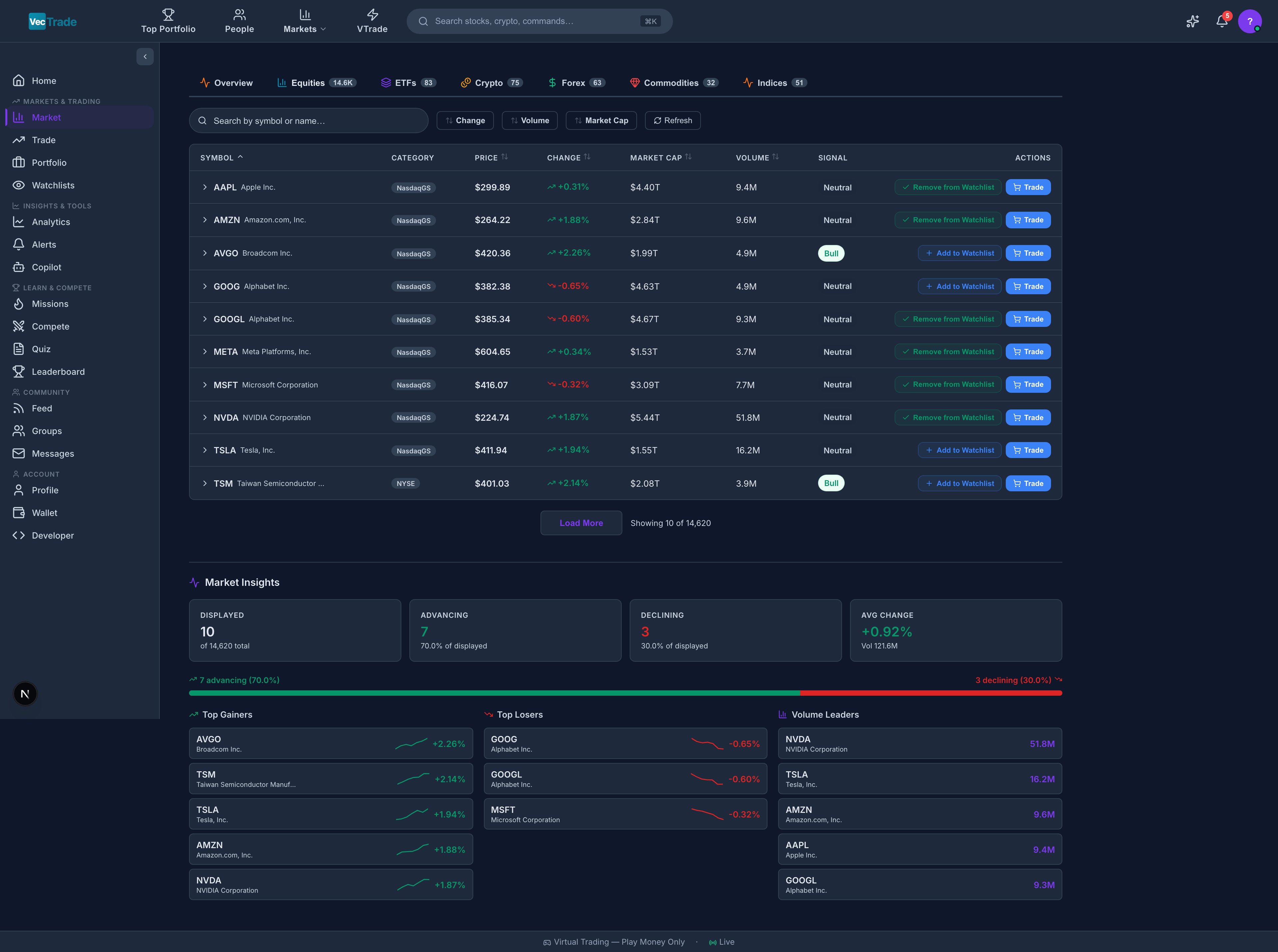Open Groups in the sidebar

(80, 431)
